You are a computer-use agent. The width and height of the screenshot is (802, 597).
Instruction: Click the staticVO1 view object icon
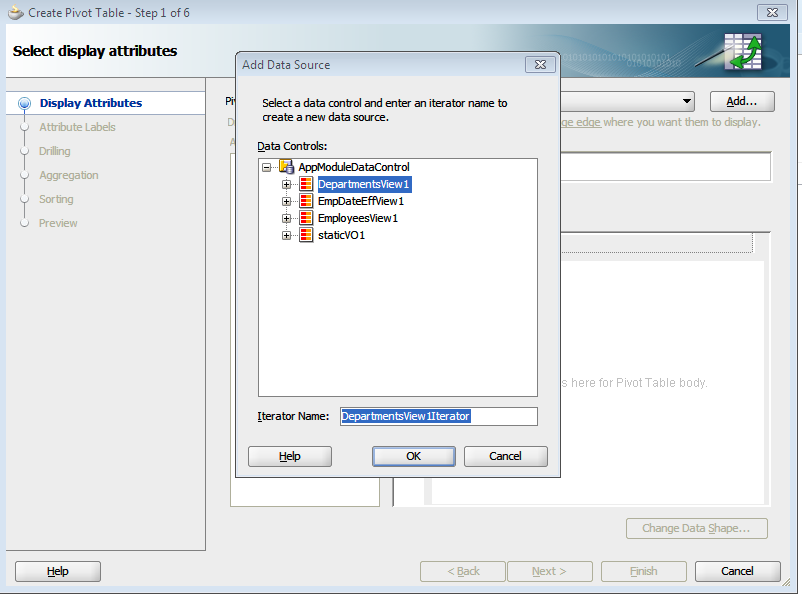306,234
